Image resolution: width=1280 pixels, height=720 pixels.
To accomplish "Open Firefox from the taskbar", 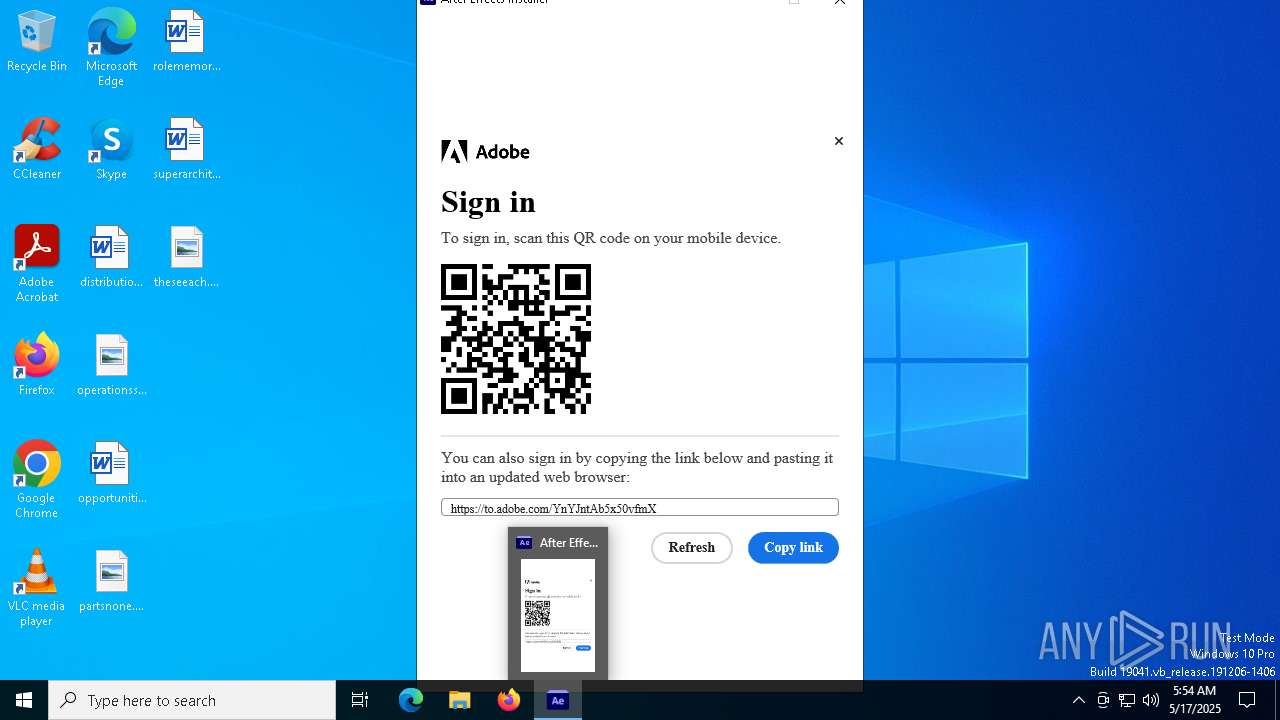I will click(509, 700).
